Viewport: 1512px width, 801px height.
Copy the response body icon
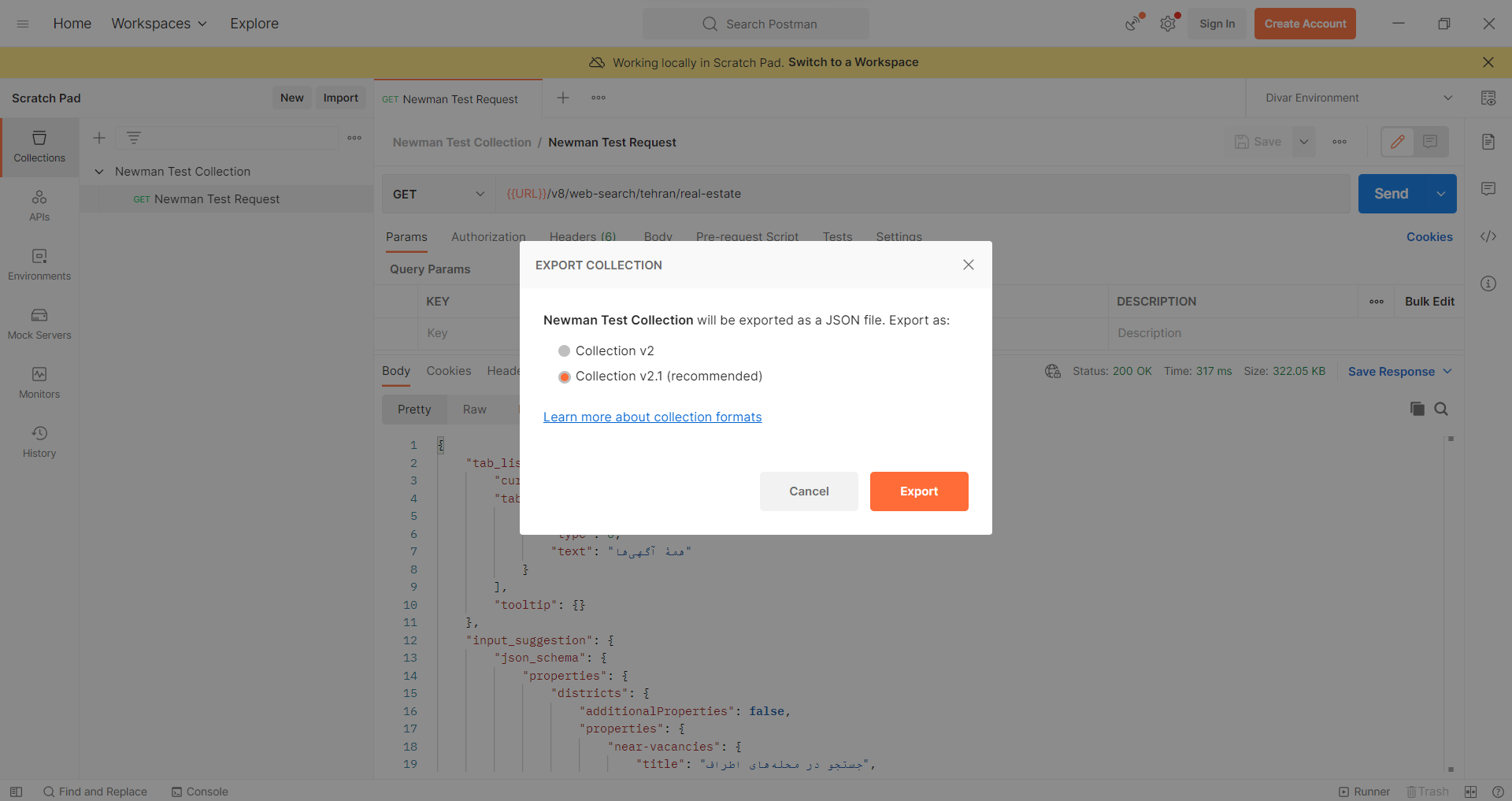click(1417, 409)
